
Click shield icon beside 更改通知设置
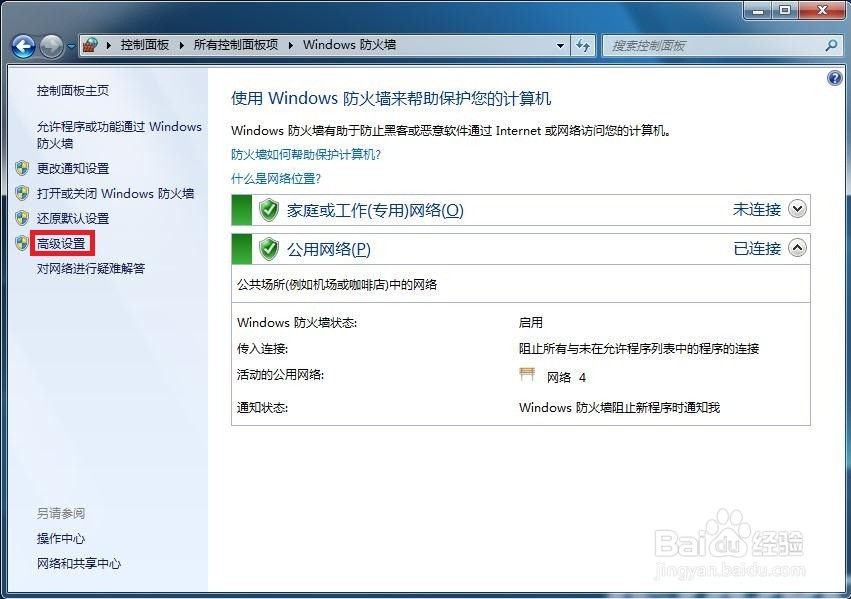tap(22, 168)
